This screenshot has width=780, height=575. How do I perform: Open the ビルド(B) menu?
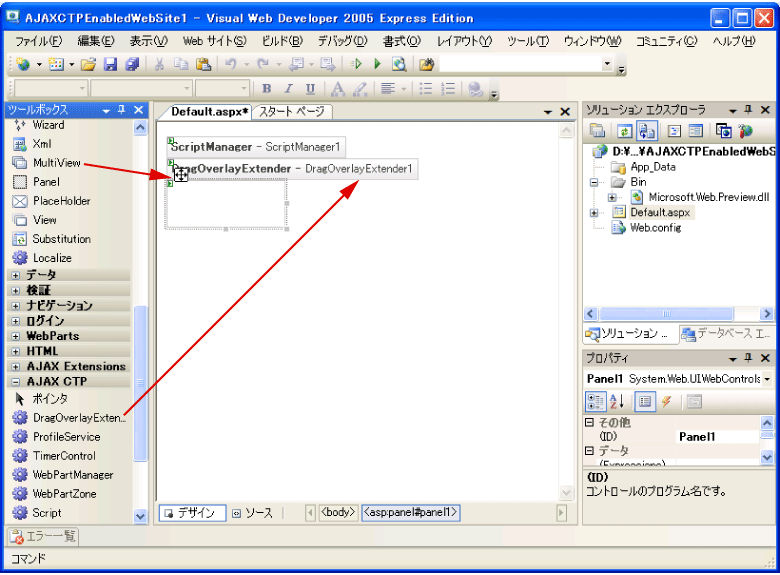282,41
